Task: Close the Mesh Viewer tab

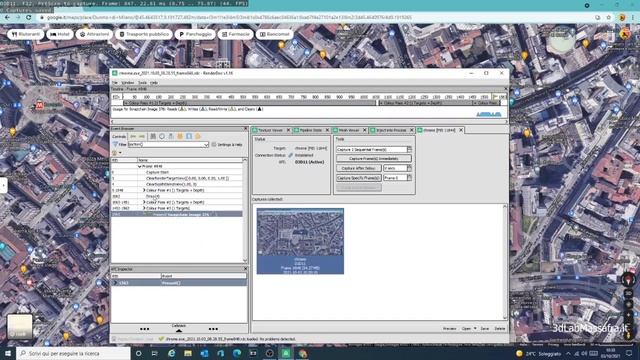Action: (365, 130)
